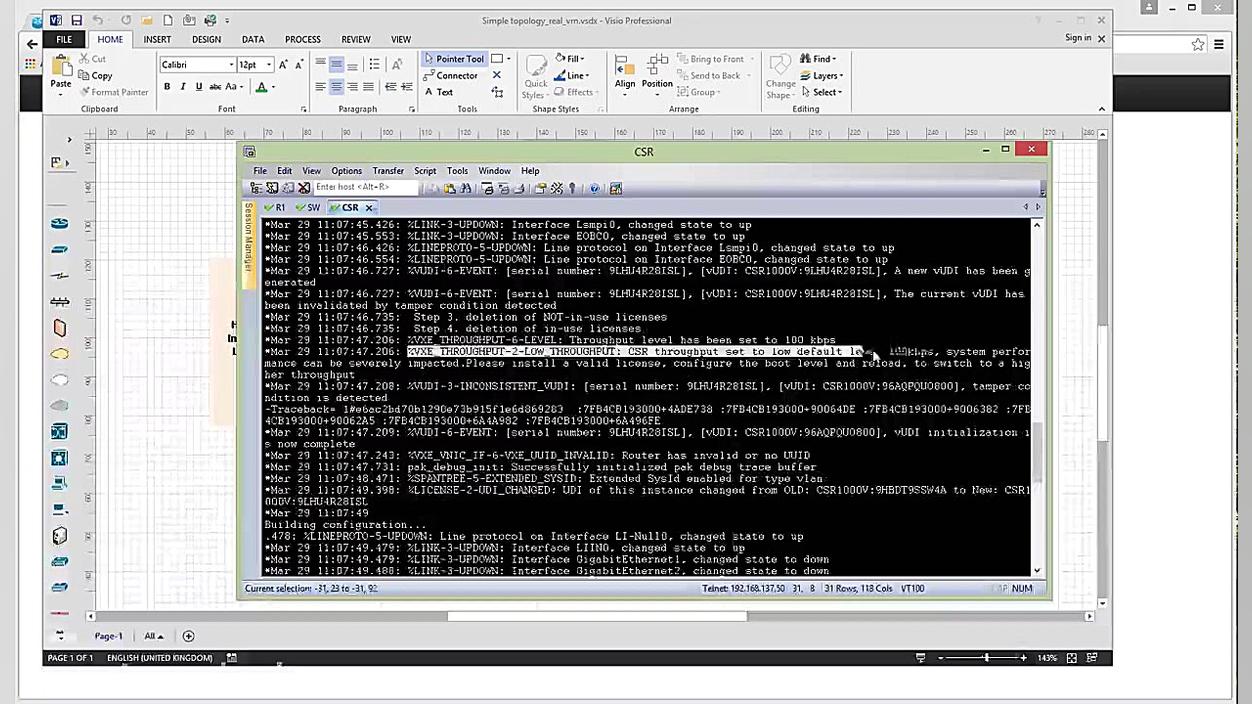This screenshot has height=704, width=1252.
Task: Click the Cut command
Action: point(92,59)
